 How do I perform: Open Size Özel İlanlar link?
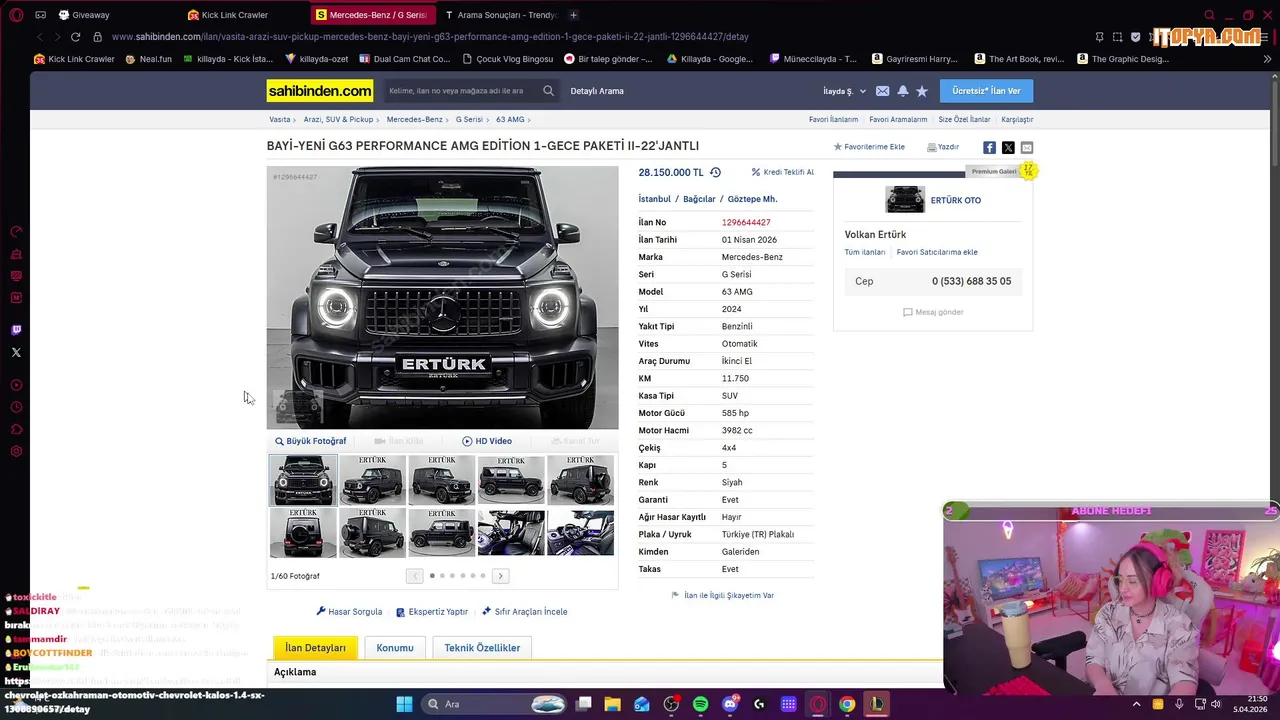pyautogui.click(x=964, y=119)
